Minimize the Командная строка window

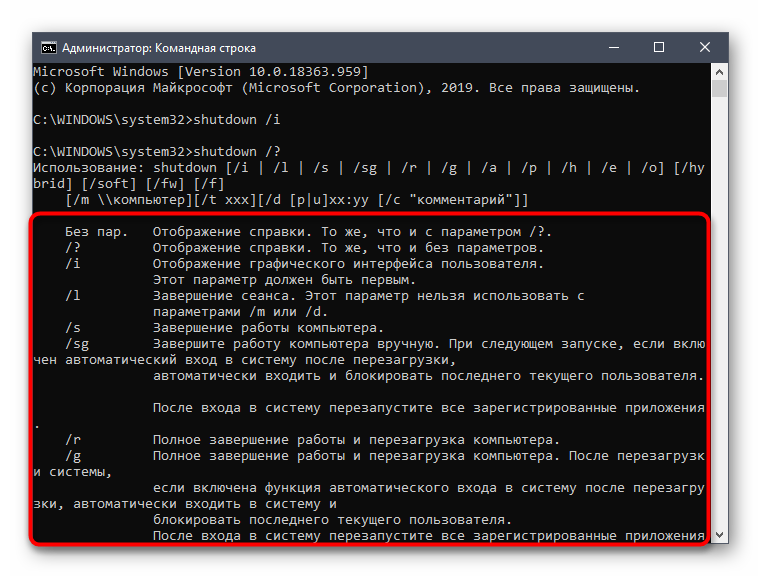[614, 48]
